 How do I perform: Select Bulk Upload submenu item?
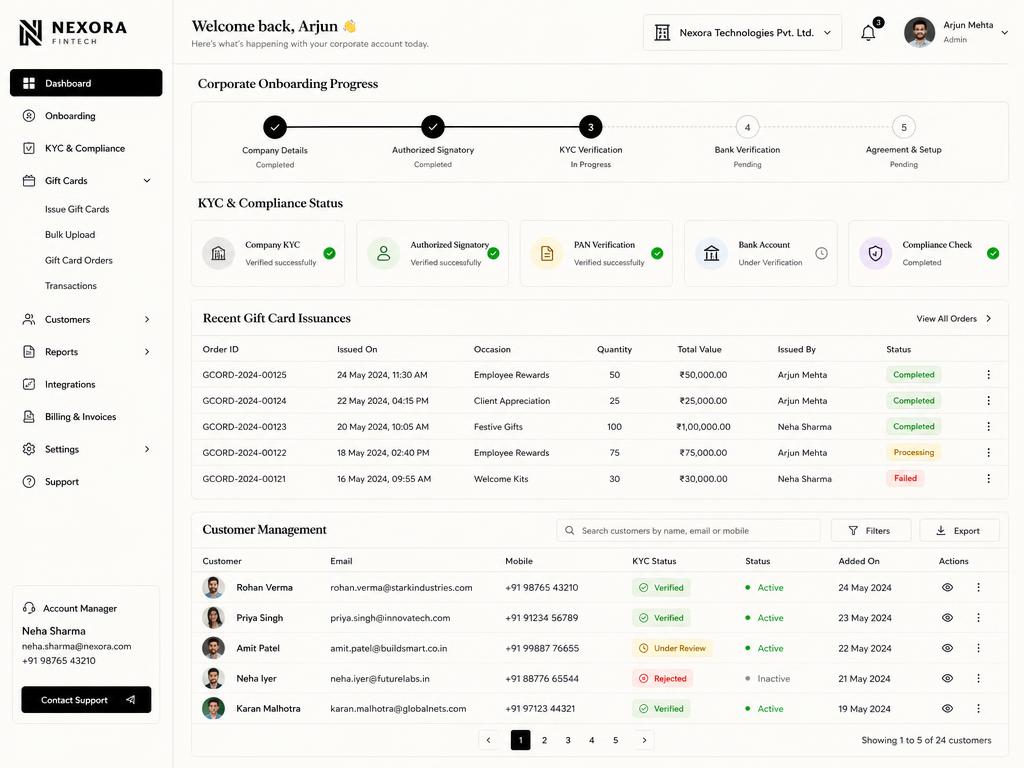click(70, 234)
